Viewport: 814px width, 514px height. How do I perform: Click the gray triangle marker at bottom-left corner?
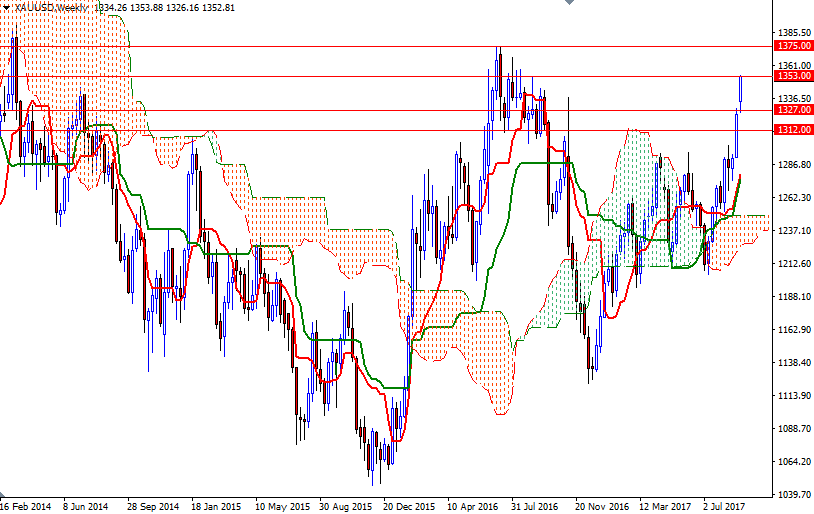[2, 493]
